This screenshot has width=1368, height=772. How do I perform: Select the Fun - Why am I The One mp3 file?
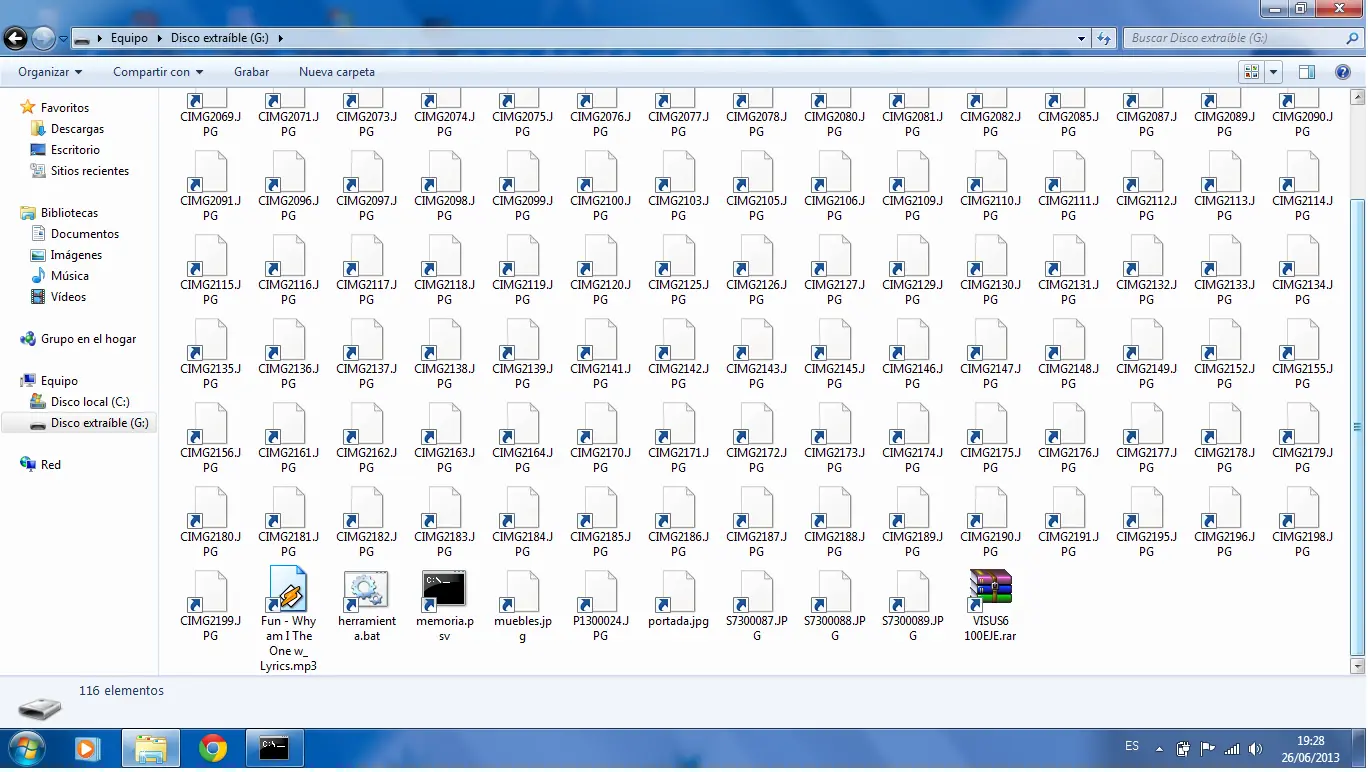pos(288,590)
